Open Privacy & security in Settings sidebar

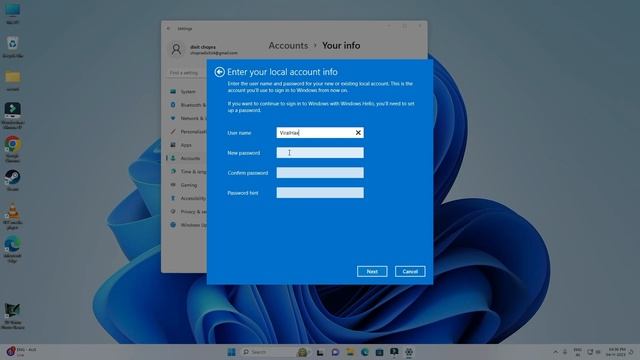186,212
